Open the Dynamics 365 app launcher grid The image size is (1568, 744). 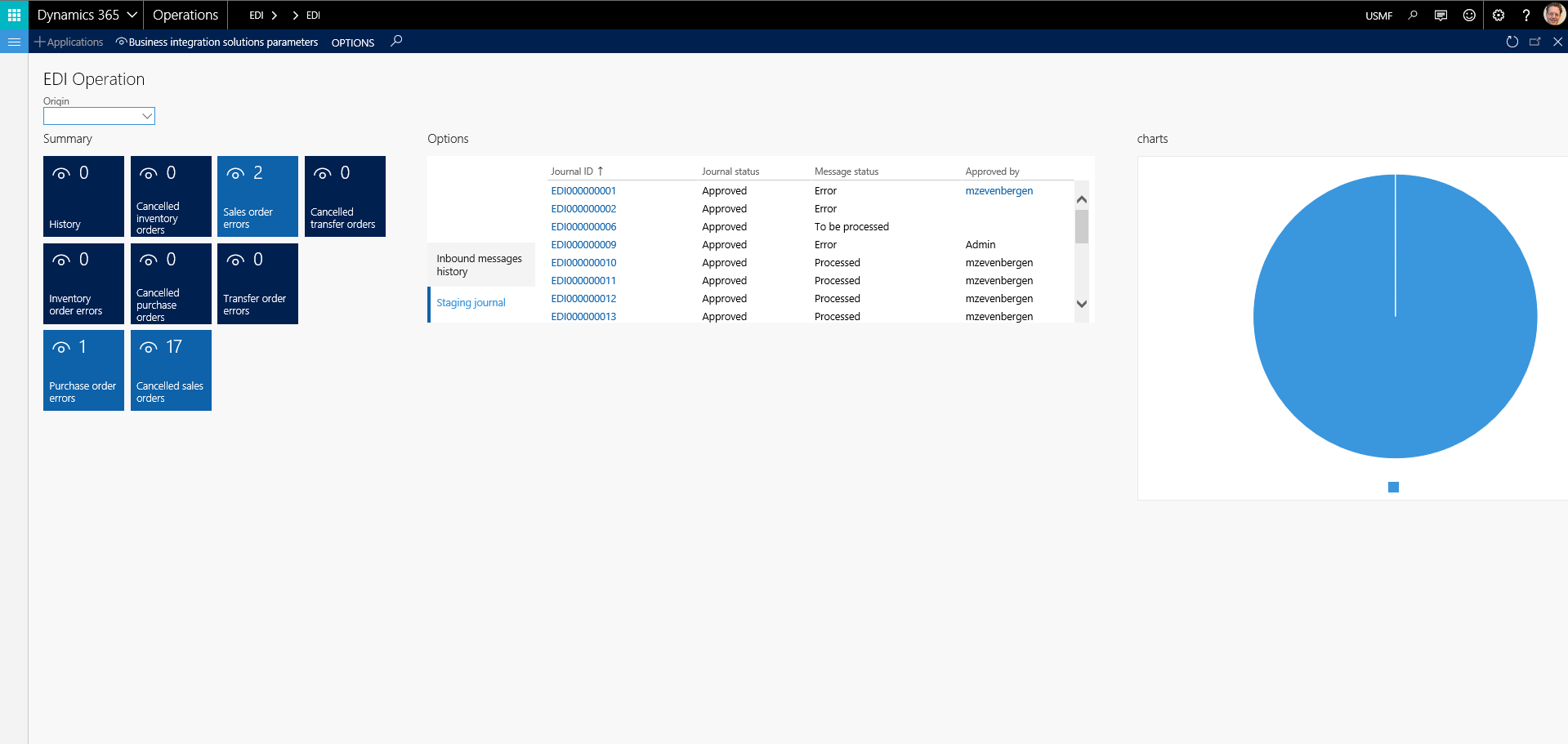pyautogui.click(x=13, y=15)
